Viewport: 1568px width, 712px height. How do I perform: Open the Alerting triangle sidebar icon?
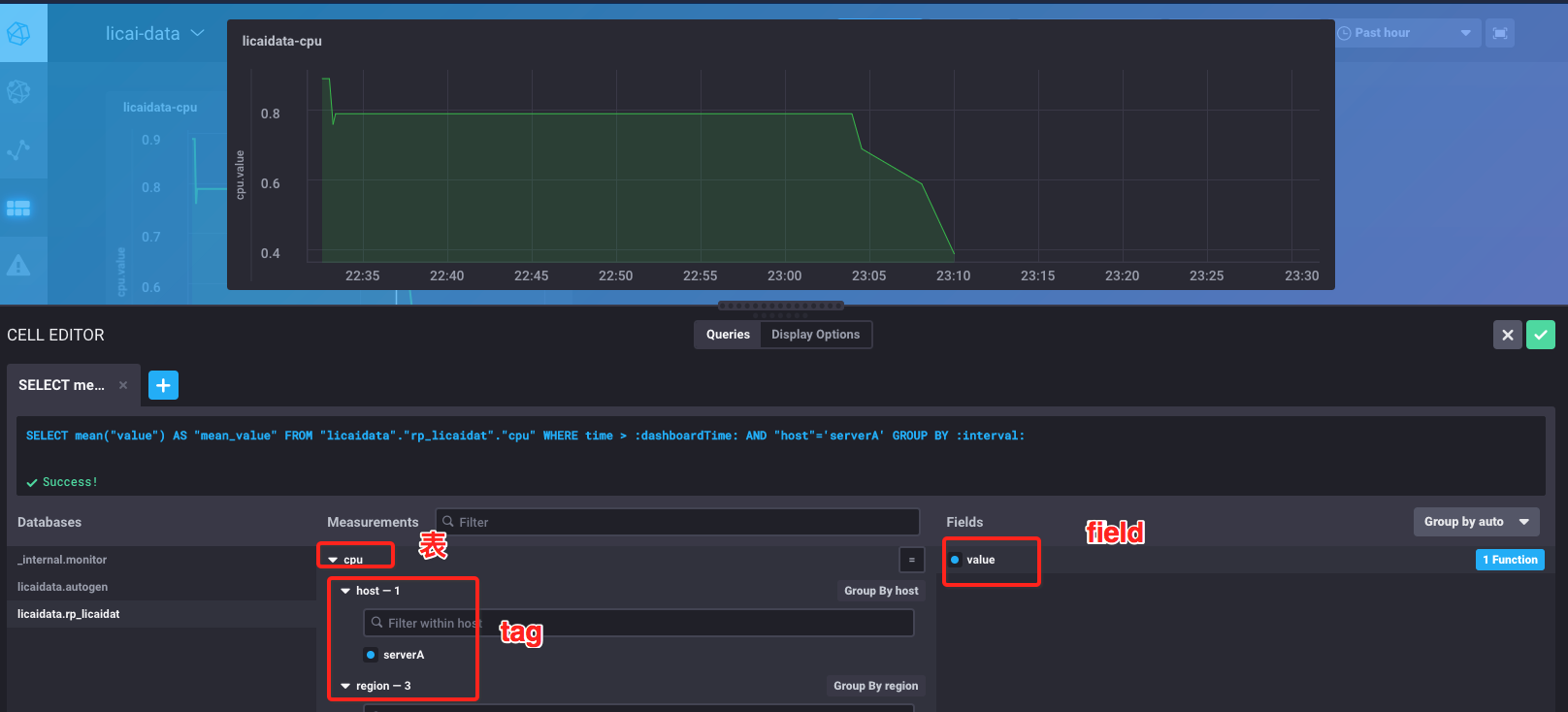18,266
